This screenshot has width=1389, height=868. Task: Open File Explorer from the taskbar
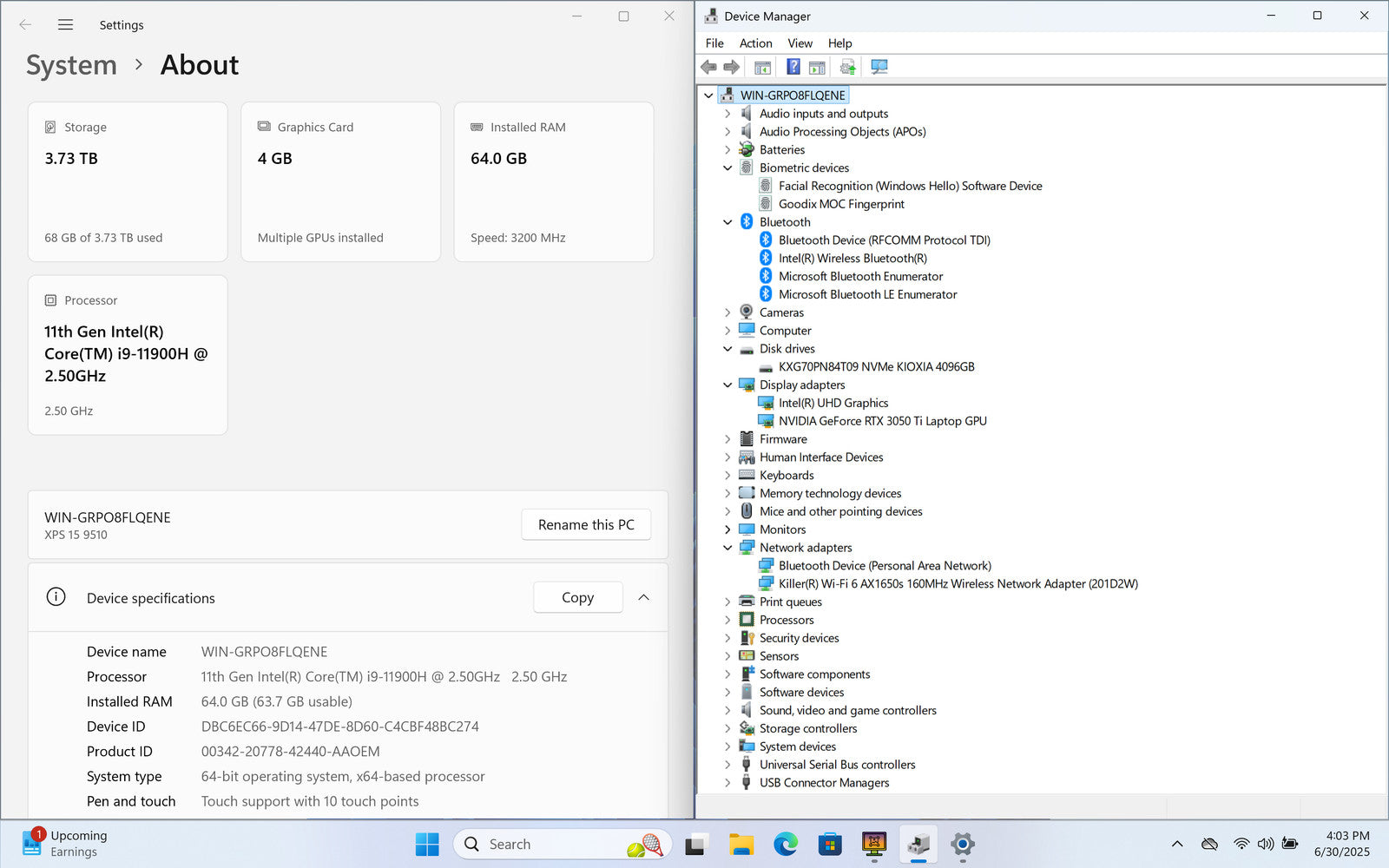click(x=741, y=844)
